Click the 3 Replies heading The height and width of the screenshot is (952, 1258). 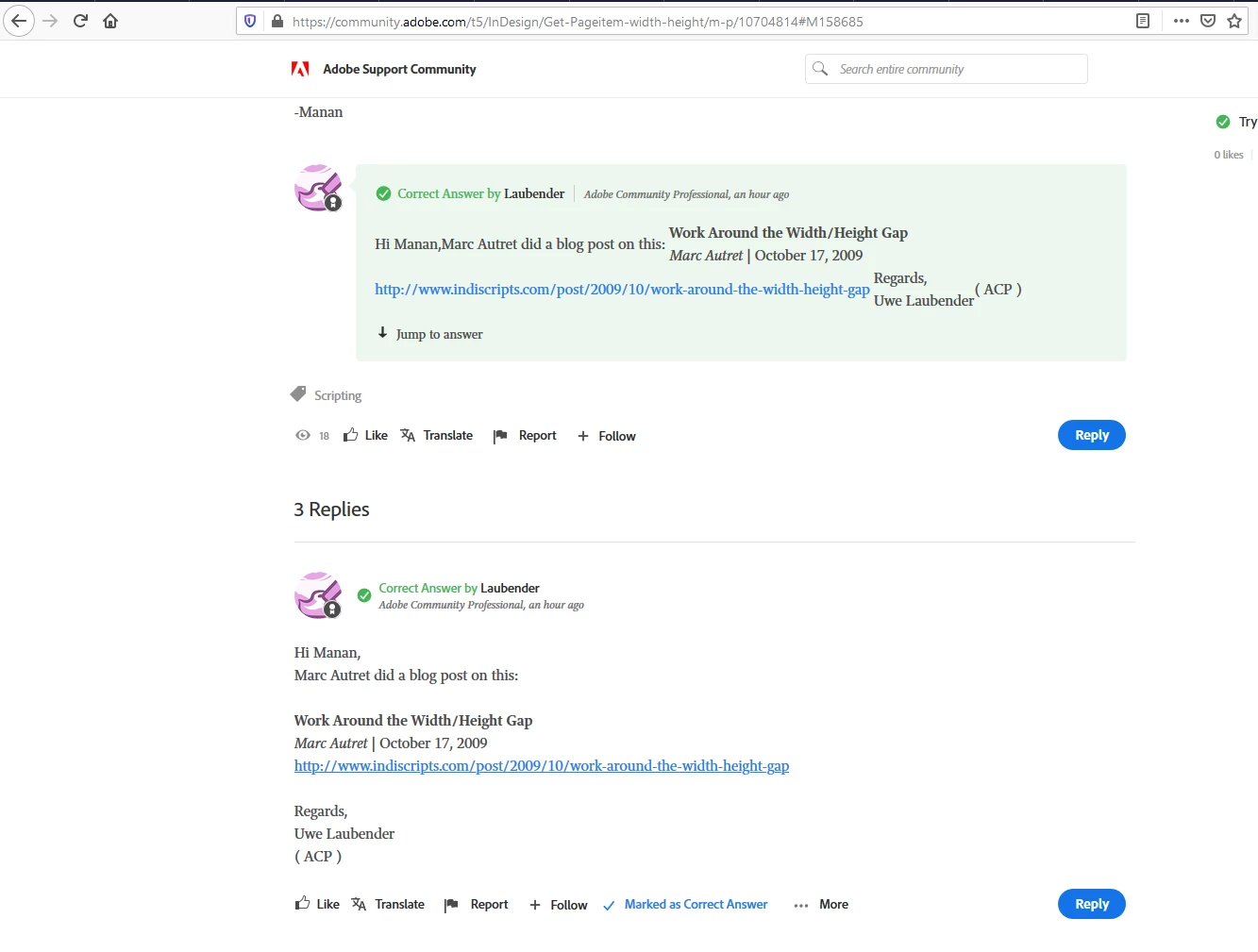[331, 509]
